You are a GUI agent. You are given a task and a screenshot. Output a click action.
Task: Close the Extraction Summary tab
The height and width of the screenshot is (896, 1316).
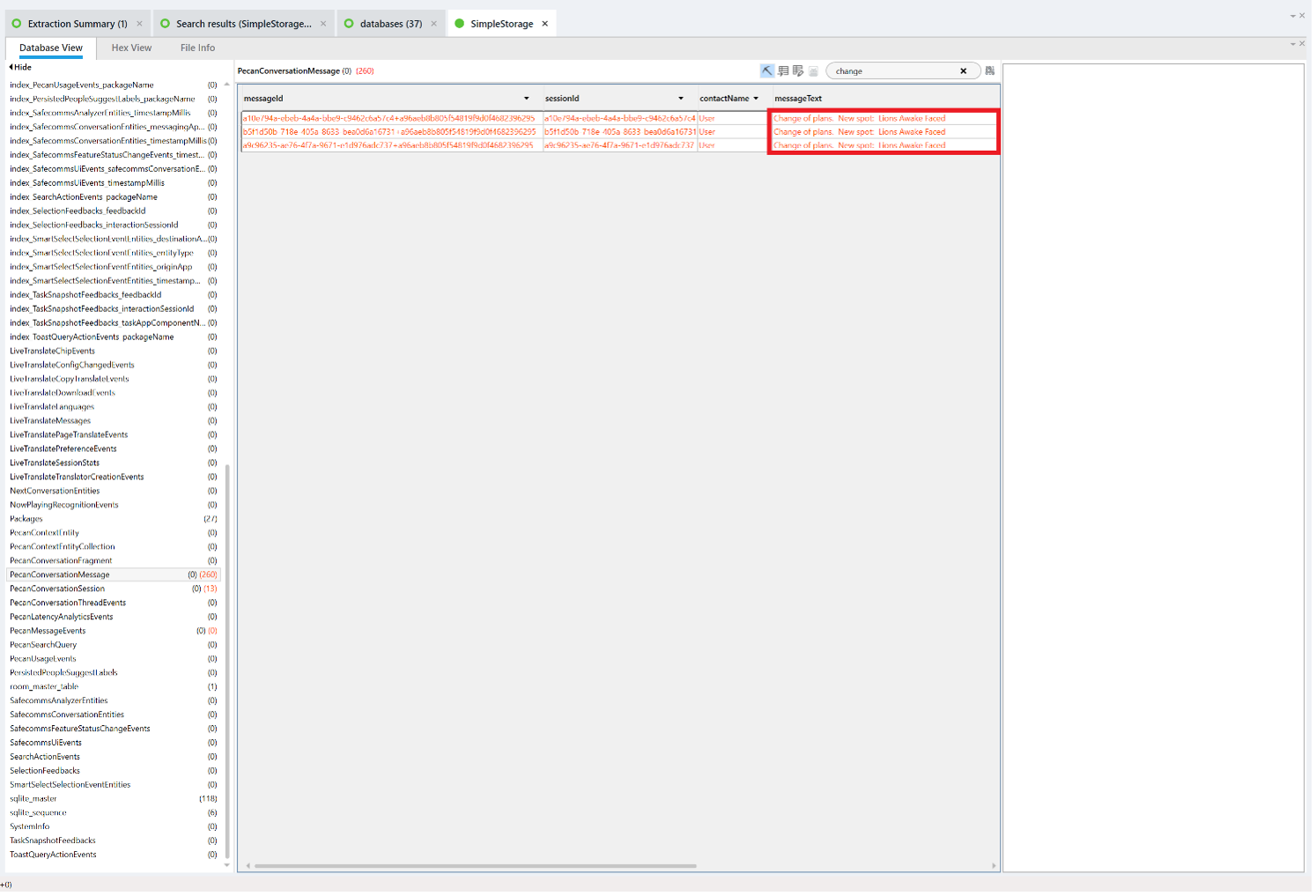pos(139,24)
